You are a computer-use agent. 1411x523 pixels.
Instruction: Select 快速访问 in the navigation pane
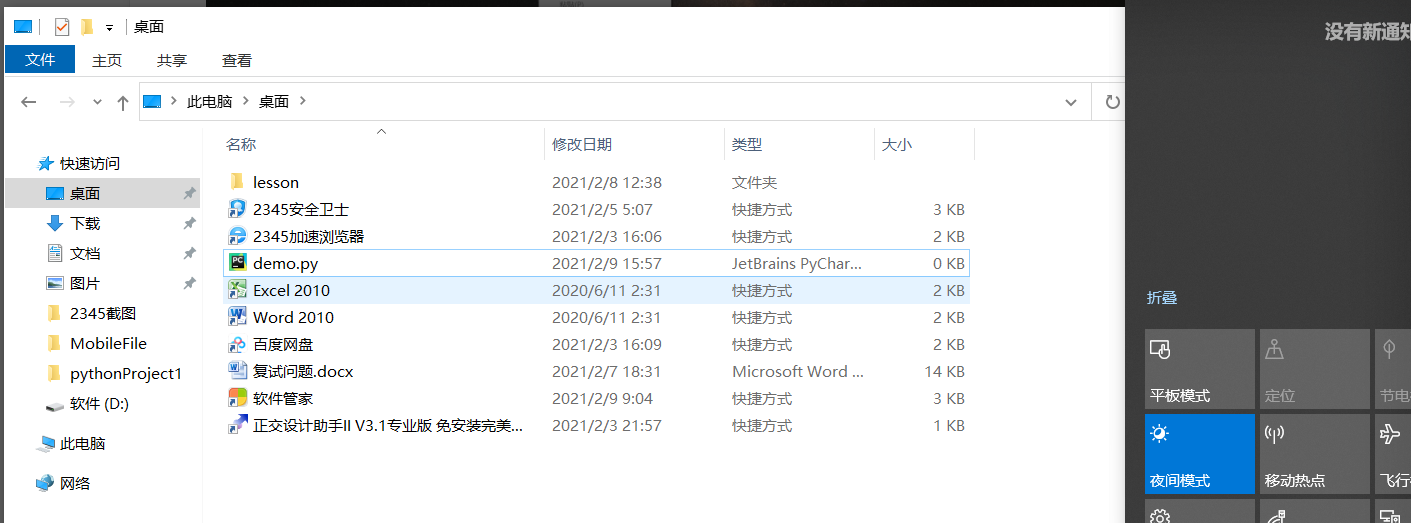[90, 163]
